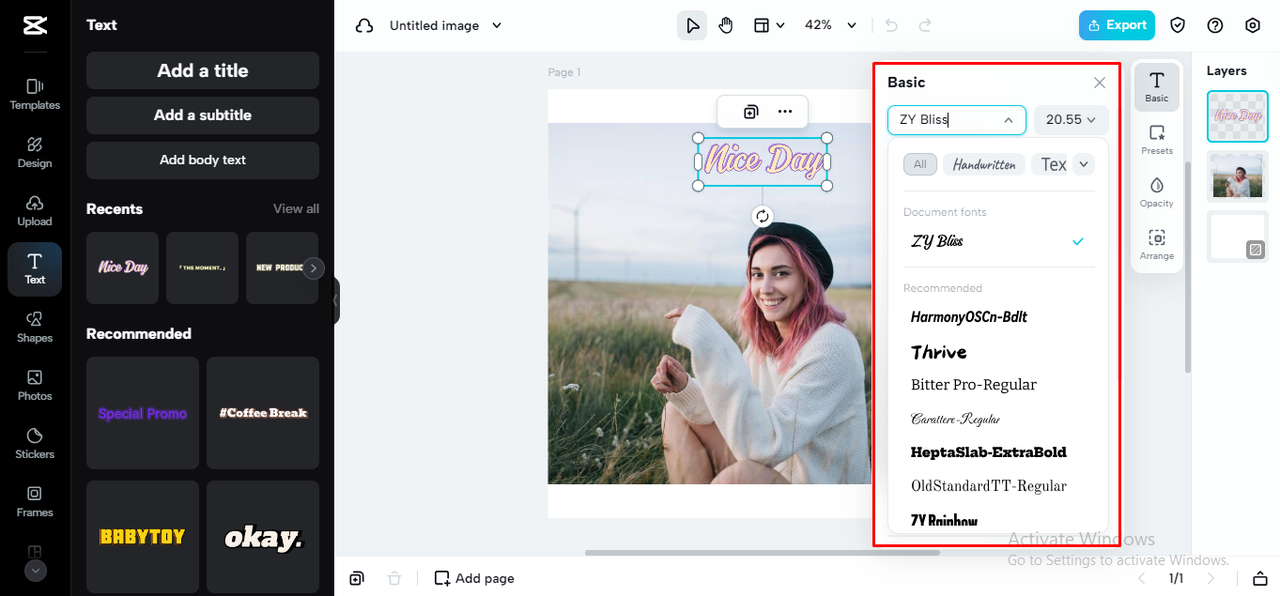Open the Design sidebar panel
The width and height of the screenshot is (1280, 596).
click(x=35, y=152)
